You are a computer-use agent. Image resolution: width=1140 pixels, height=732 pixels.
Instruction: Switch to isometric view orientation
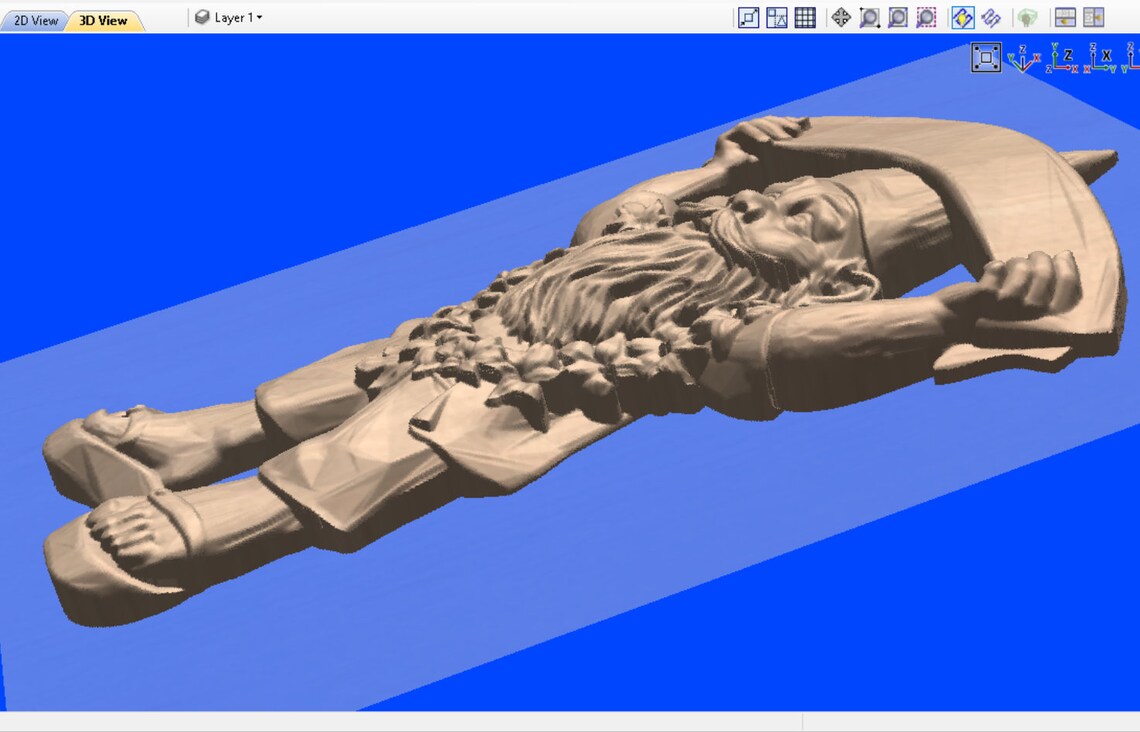coord(1023,57)
